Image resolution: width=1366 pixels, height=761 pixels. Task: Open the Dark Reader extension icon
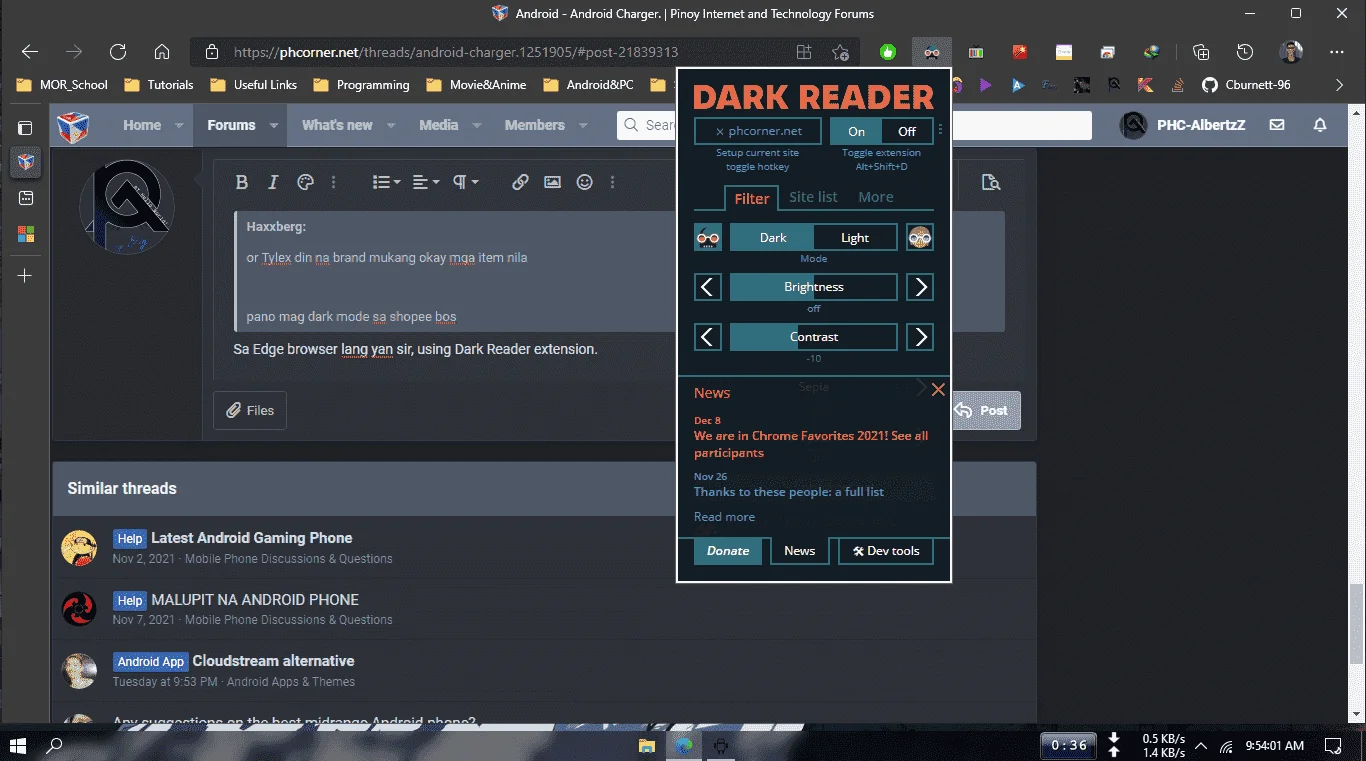931,52
